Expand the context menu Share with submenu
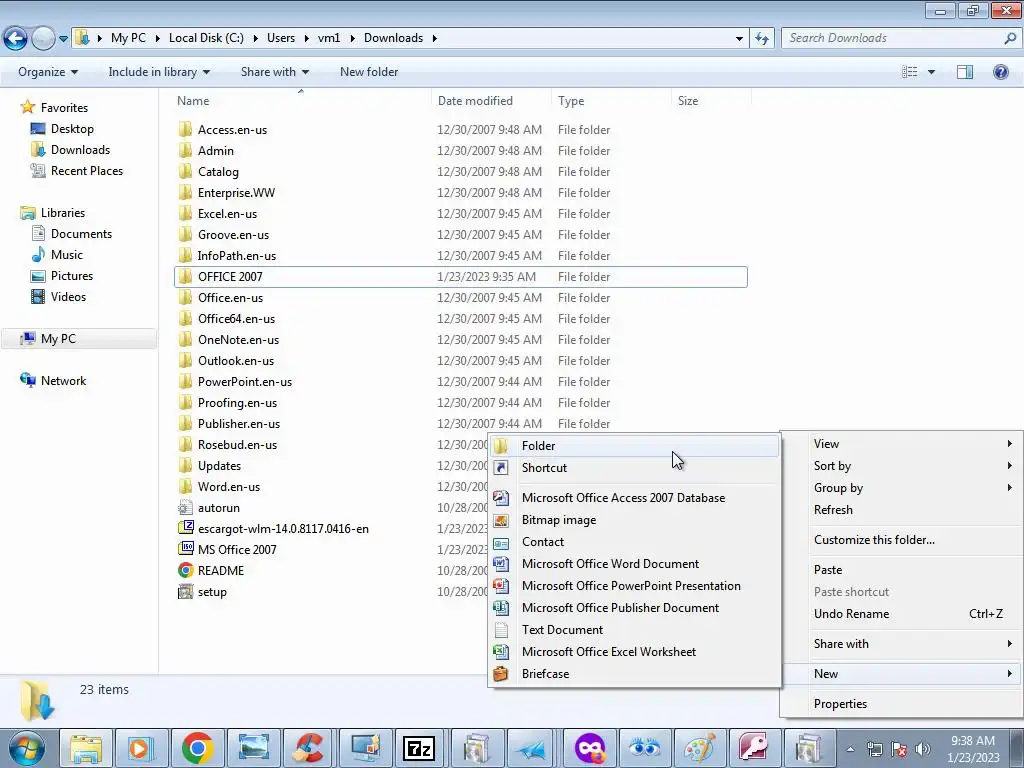Image resolution: width=1024 pixels, height=768 pixels. click(901, 644)
